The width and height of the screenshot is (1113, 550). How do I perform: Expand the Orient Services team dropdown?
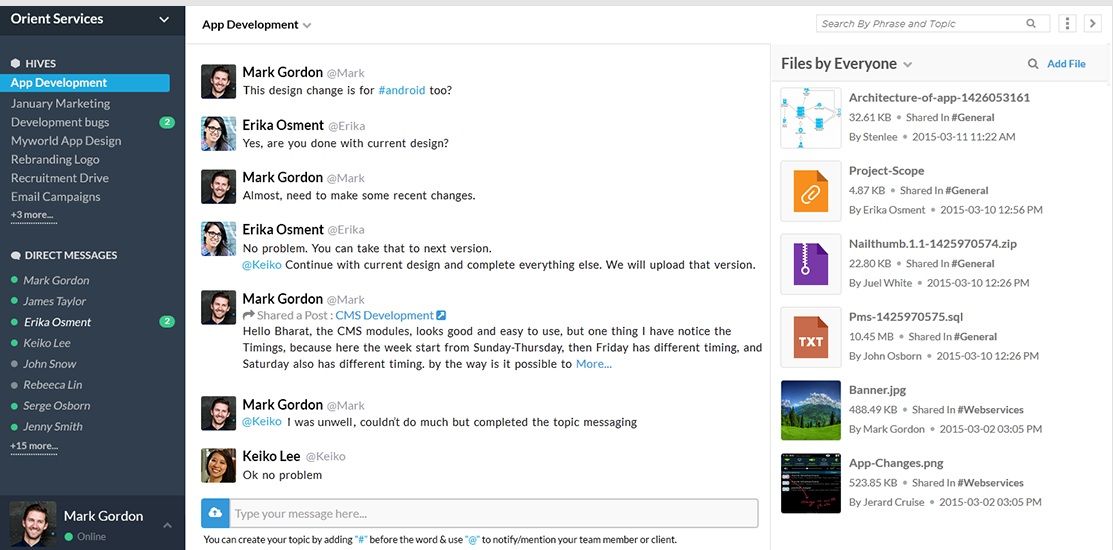(164, 19)
